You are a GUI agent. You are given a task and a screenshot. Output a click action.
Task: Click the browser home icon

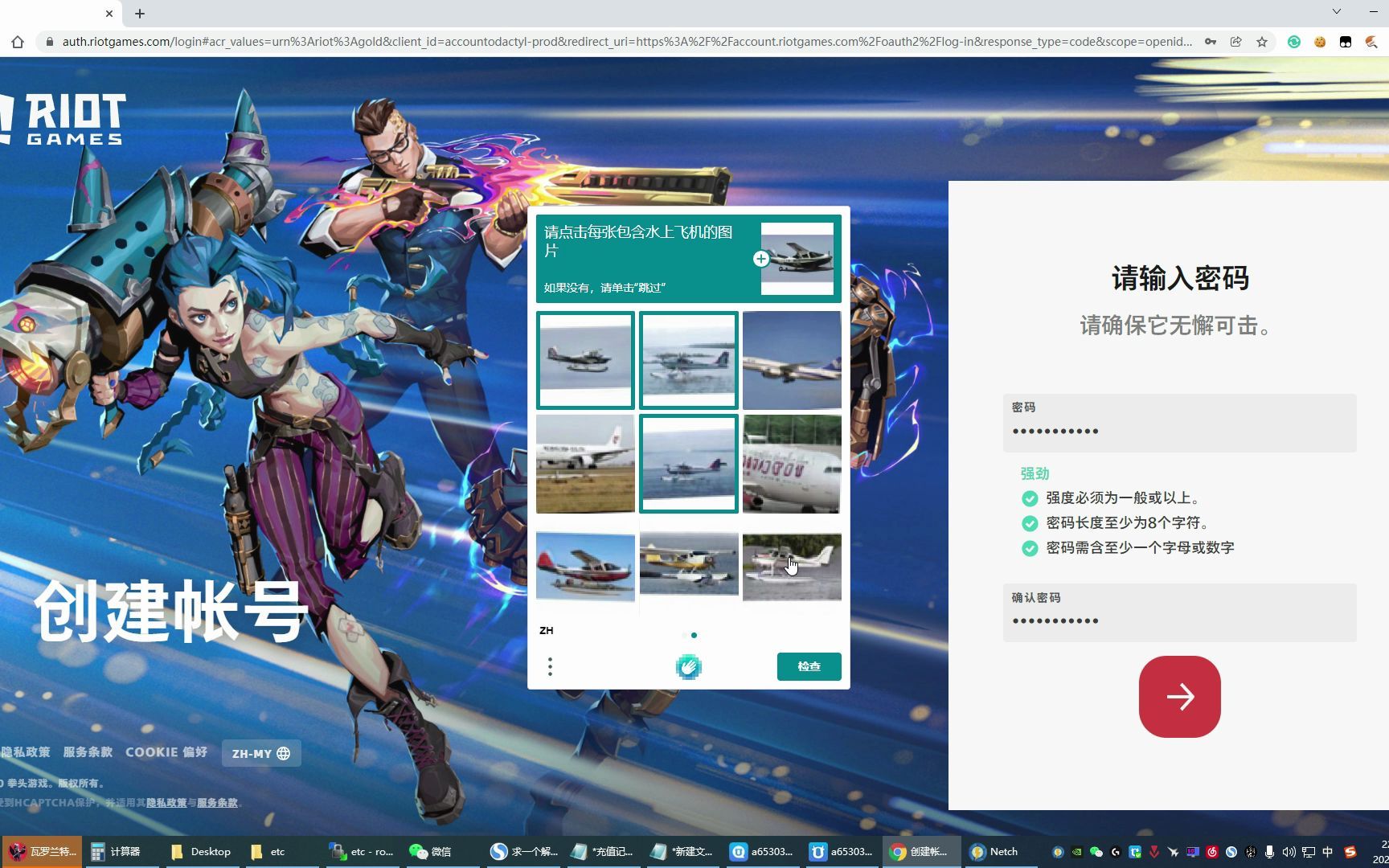[18, 42]
